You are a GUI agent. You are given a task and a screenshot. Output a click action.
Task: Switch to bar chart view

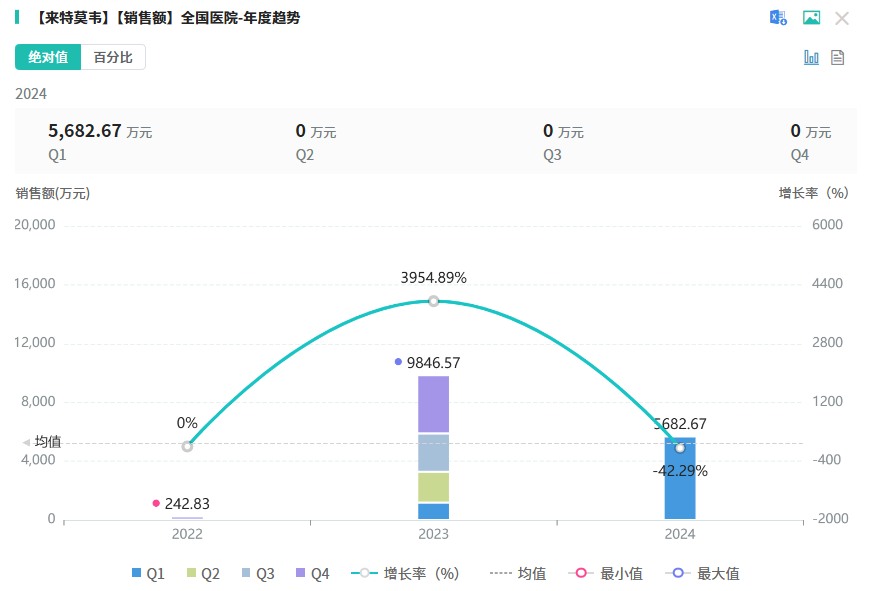[x=811, y=58]
